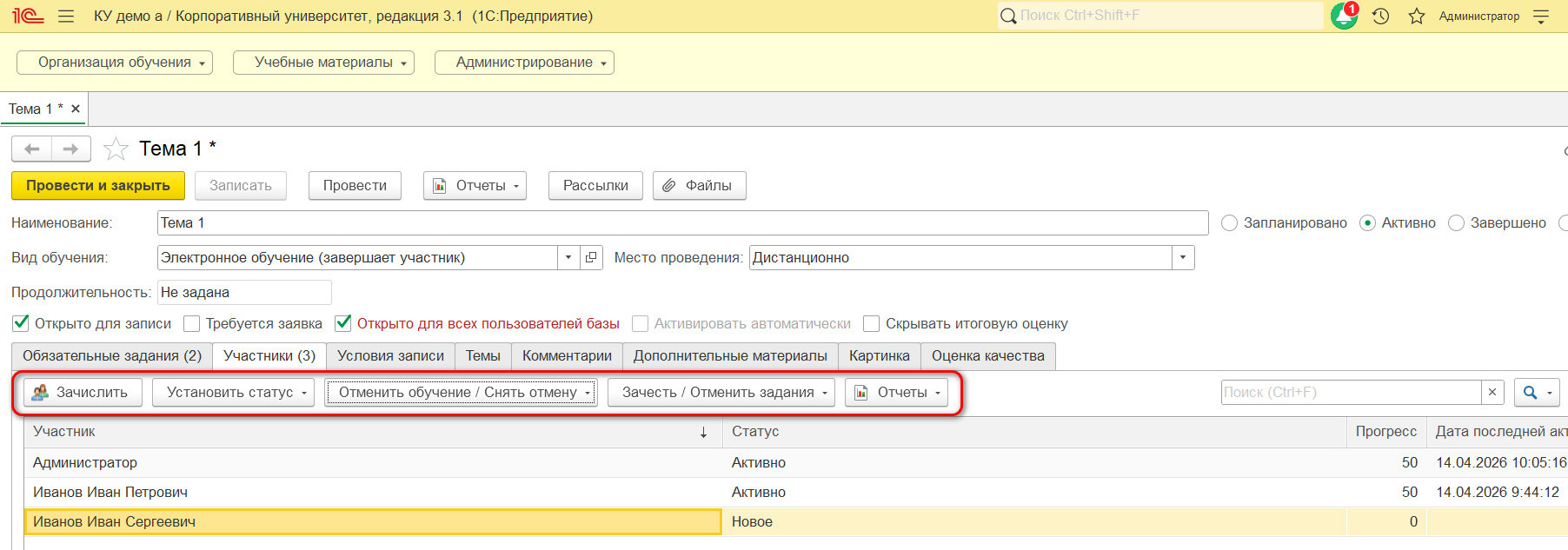Click Рассылки button
Viewport: 1568px width, 550px height.
pyautogui.click(x=595, y=185)
